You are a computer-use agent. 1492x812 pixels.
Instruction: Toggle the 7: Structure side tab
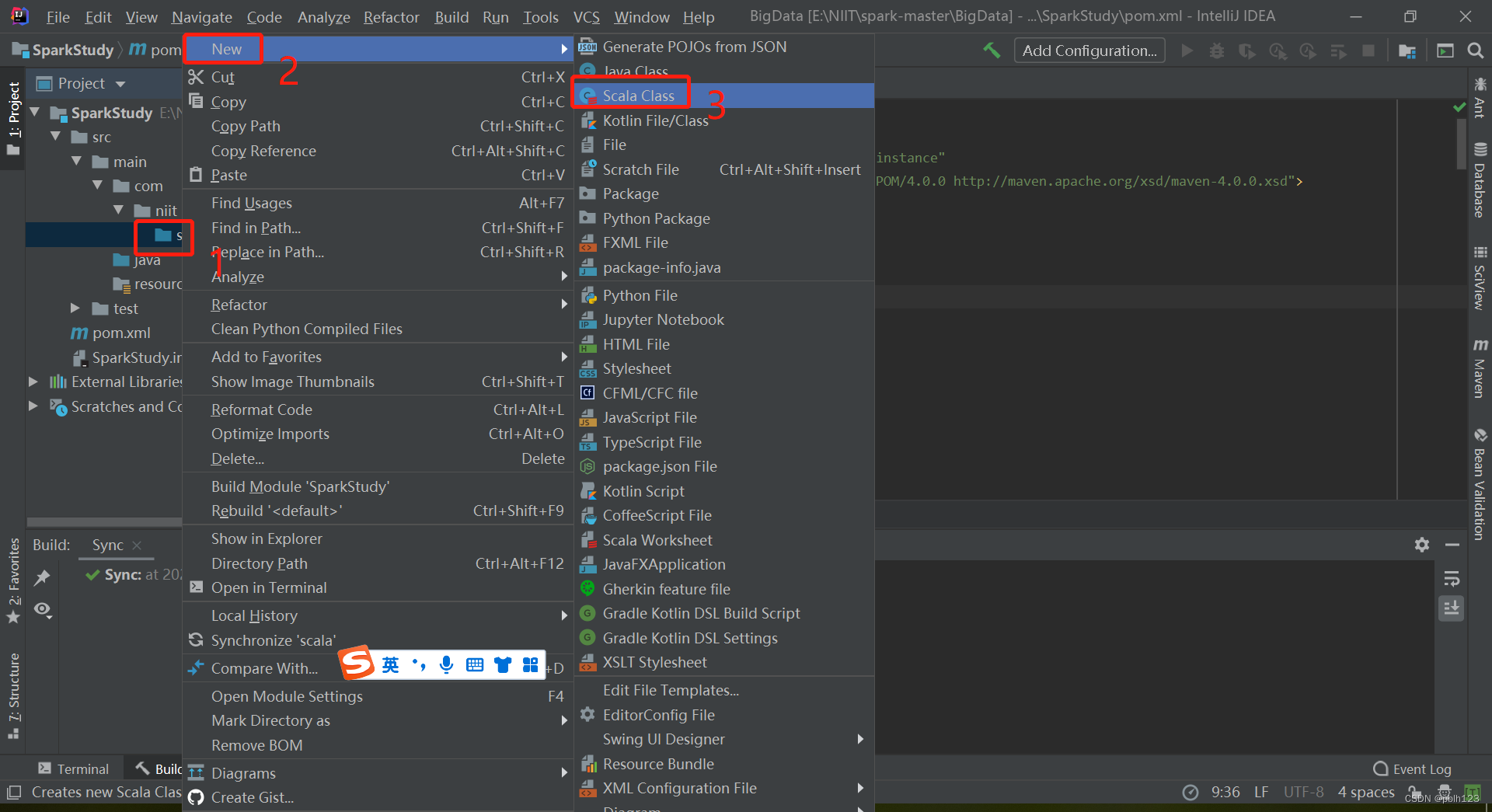pos(14,696)
